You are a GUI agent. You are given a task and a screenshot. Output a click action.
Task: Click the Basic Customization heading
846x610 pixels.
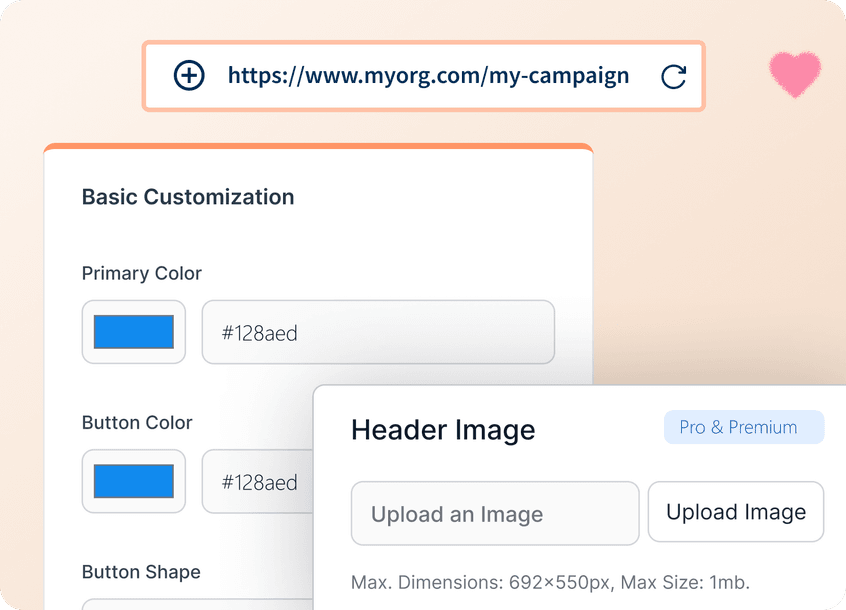[x=188, y=197]
